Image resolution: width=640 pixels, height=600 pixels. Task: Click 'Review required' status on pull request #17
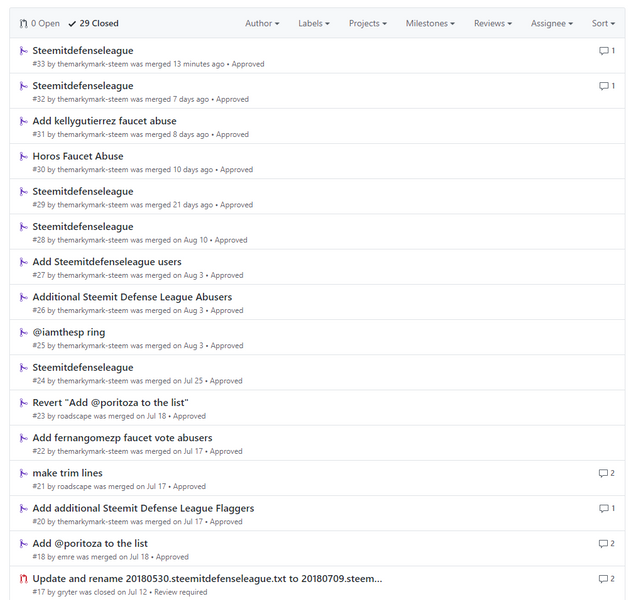[180, 592]
